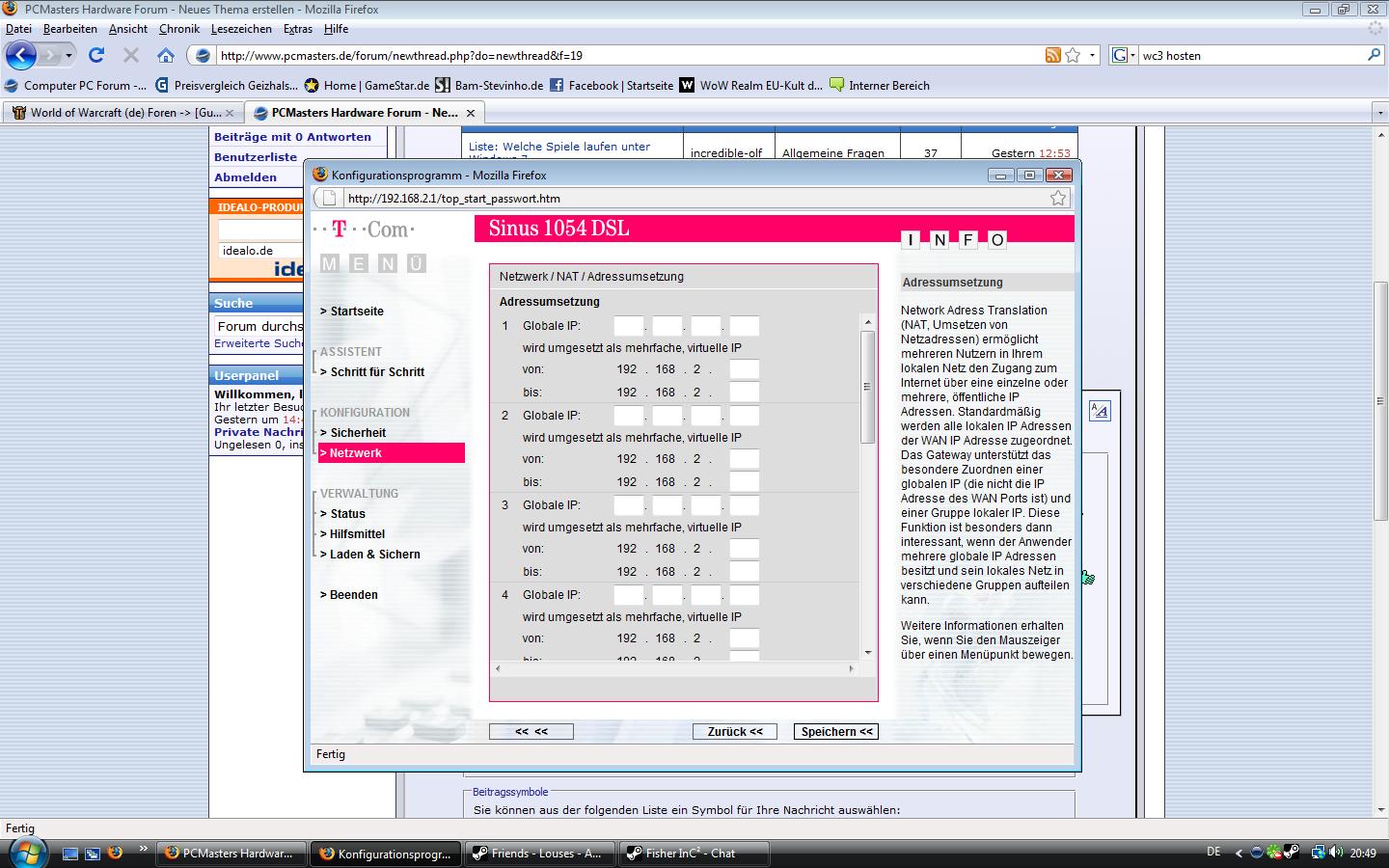Open the Sicherheit configuration section
Screen dimensions: 1389x868
pos(358,433)
